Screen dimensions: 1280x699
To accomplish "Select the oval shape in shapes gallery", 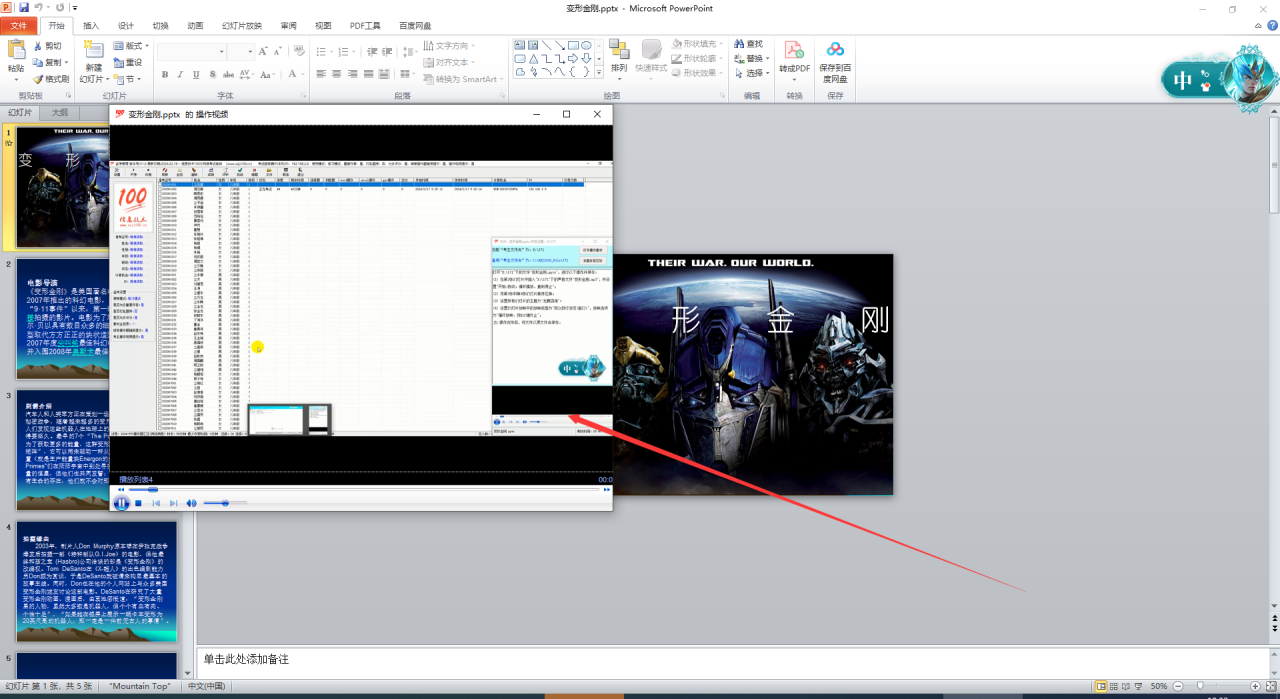I will (x=587, y=45).
